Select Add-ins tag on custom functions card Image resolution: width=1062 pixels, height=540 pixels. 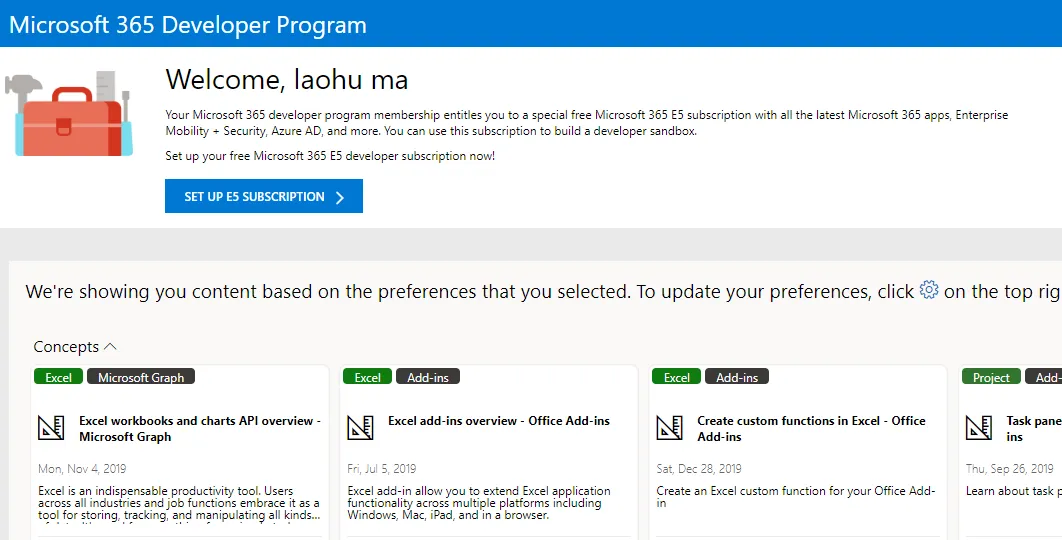tap(737, 377)
